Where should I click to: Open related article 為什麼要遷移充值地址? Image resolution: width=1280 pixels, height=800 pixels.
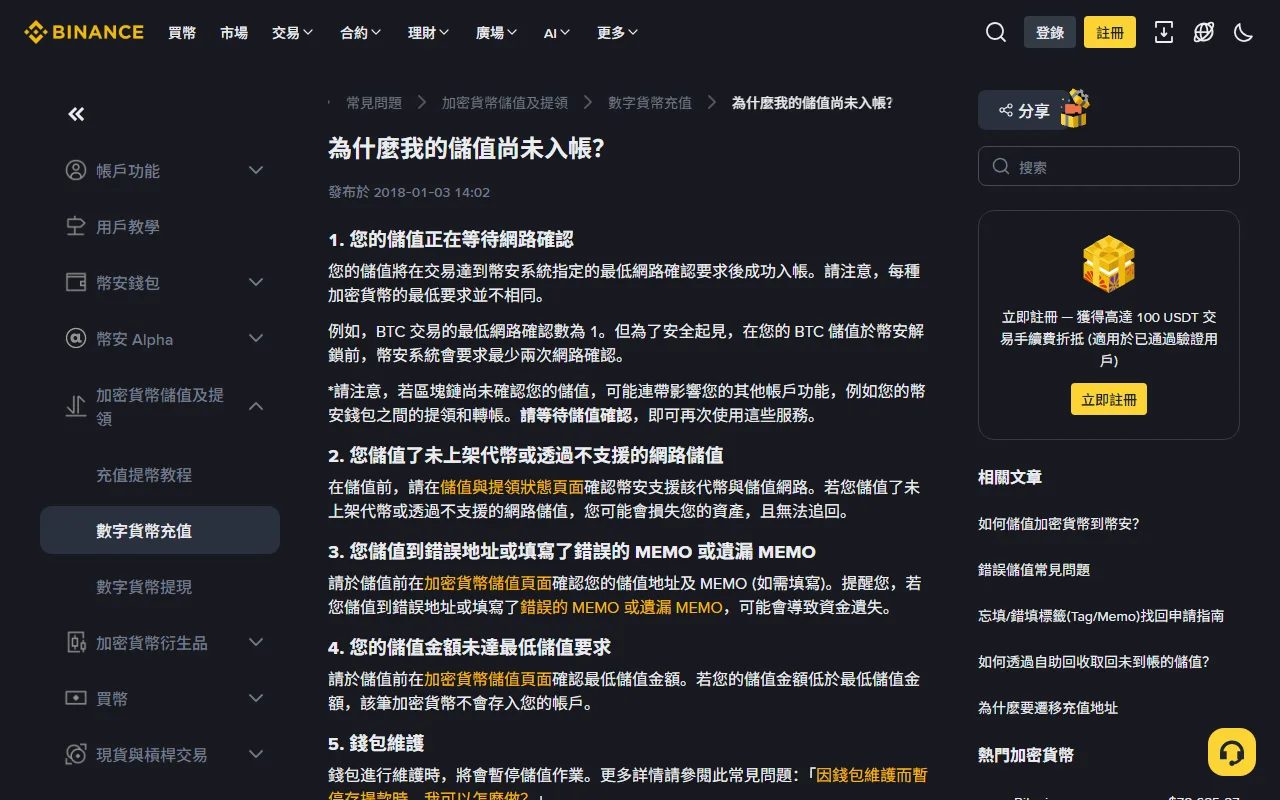1048,707
